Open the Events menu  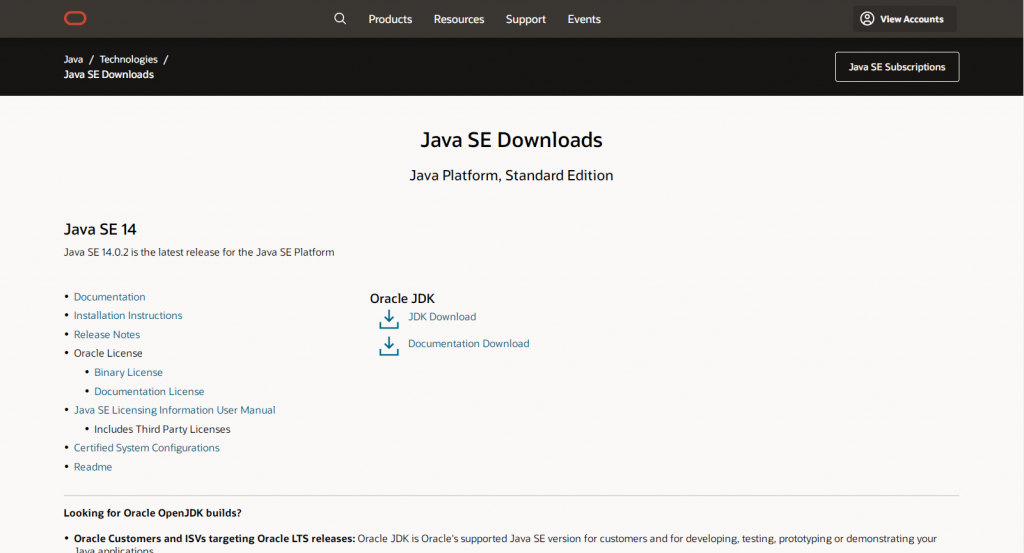[x=584, y=19]
